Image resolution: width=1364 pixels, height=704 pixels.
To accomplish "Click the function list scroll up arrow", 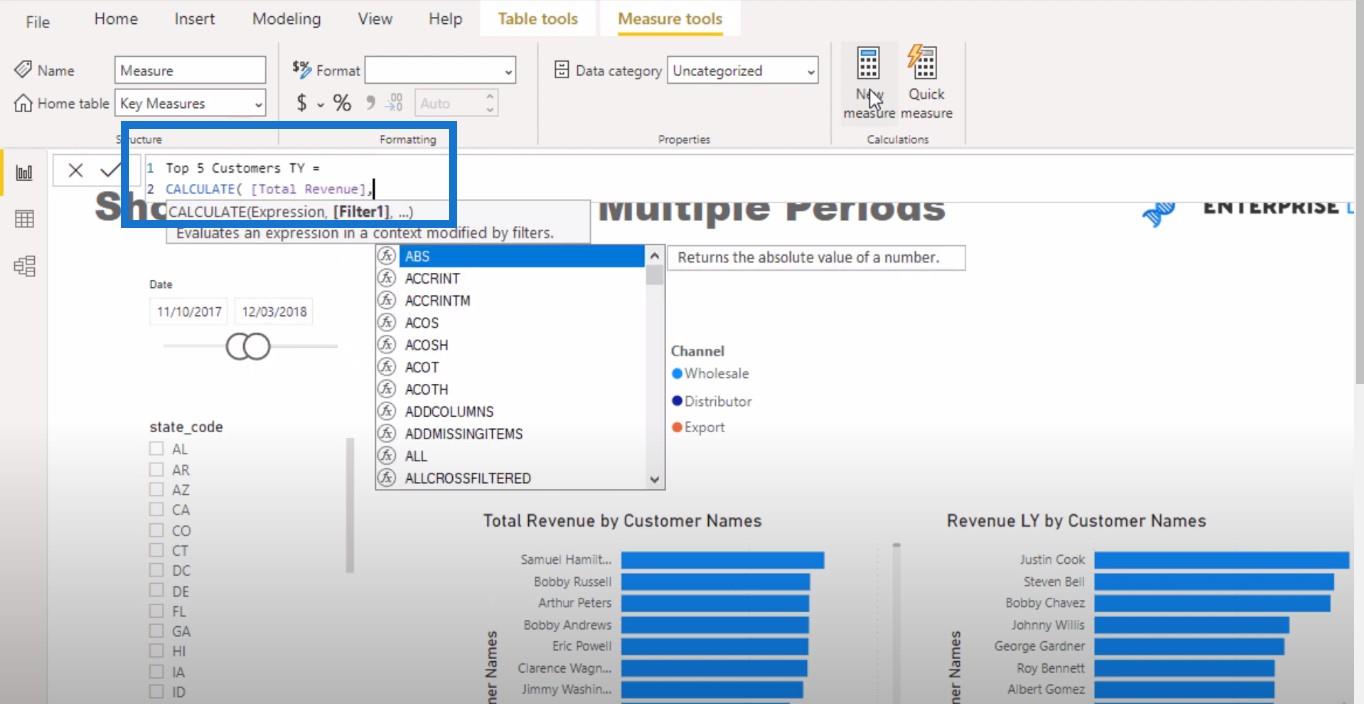I will [655, 255].
